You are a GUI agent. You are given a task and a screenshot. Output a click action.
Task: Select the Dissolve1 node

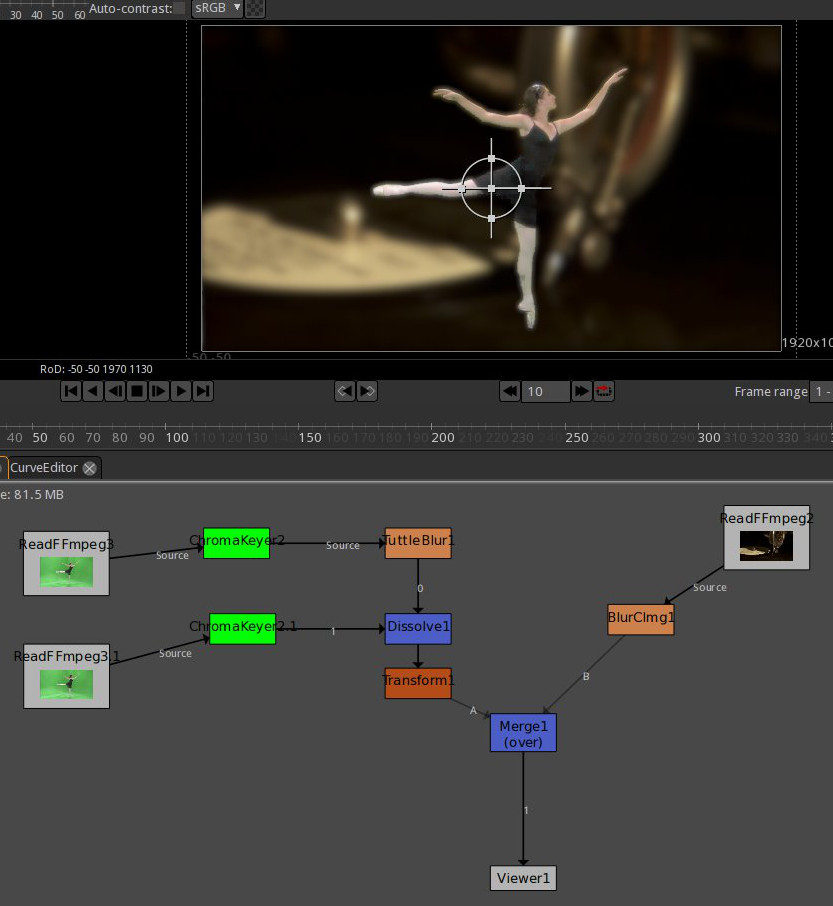[418, 629]
